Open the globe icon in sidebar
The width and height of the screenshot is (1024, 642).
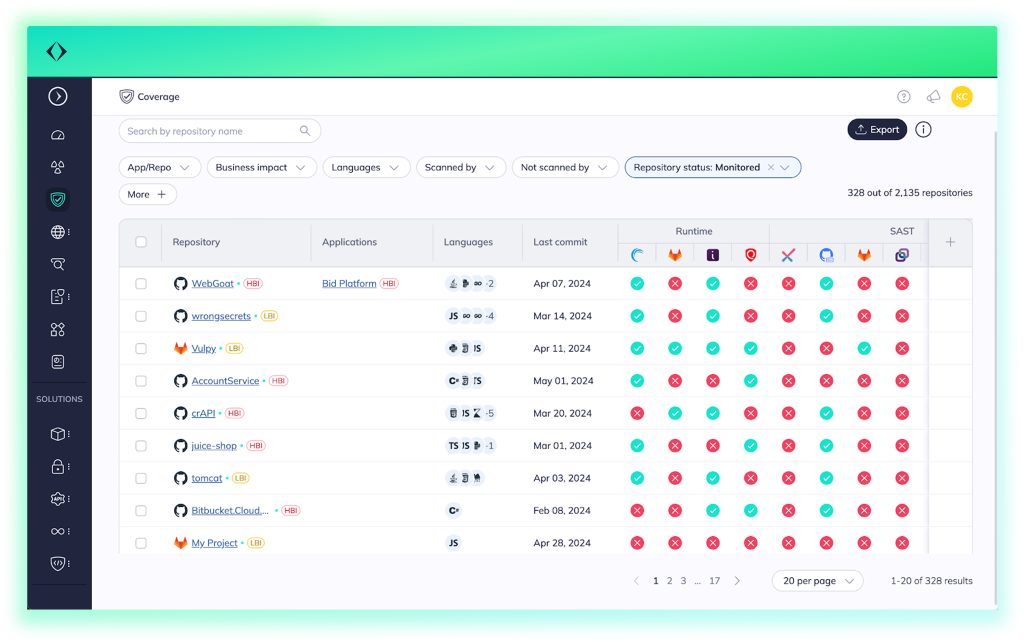[x=58, y=232]
